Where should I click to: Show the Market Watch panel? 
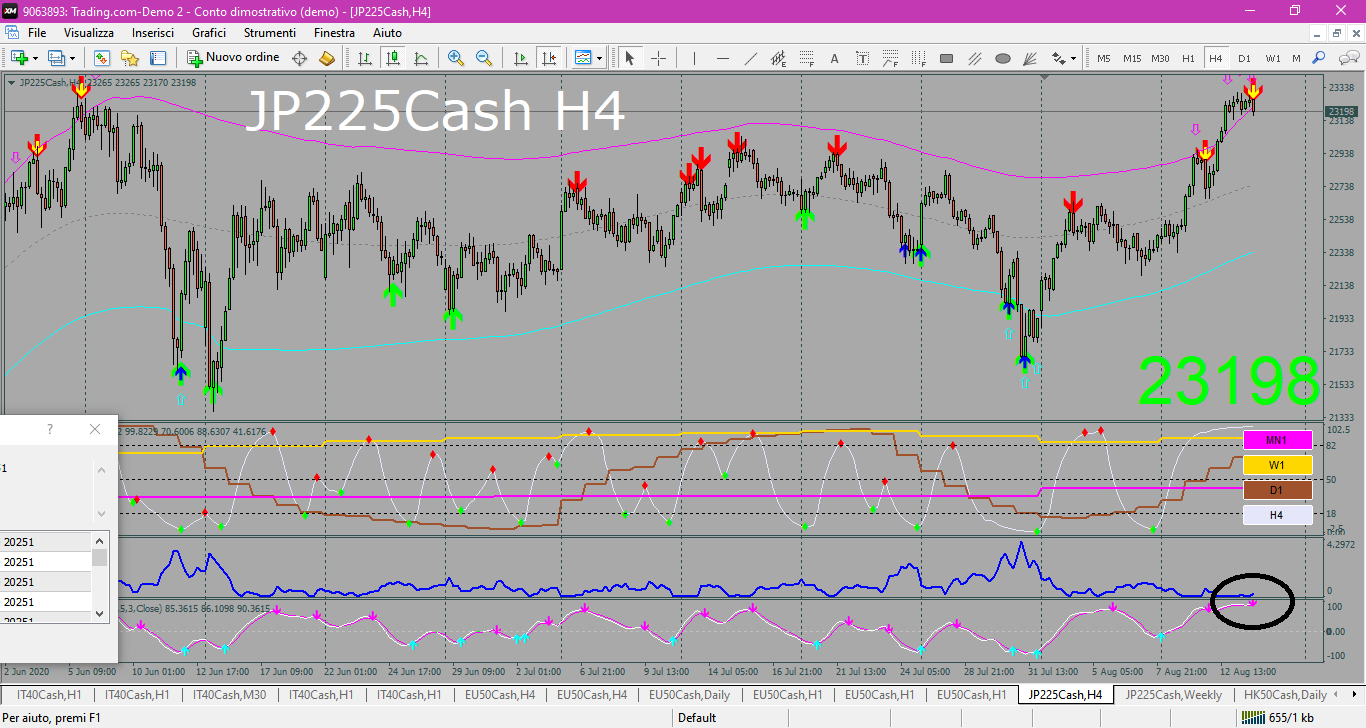[101, 58]
